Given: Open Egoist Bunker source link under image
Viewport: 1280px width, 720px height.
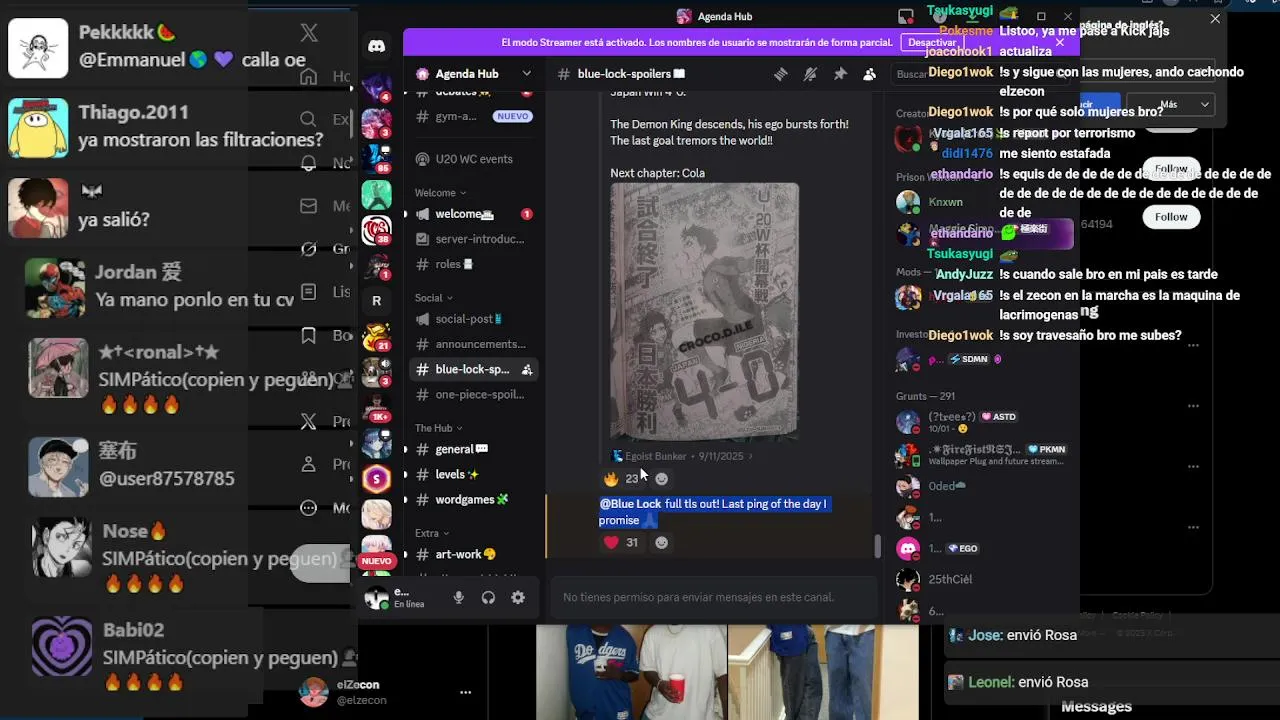Looking at the screenshot, I should point(656,456).
